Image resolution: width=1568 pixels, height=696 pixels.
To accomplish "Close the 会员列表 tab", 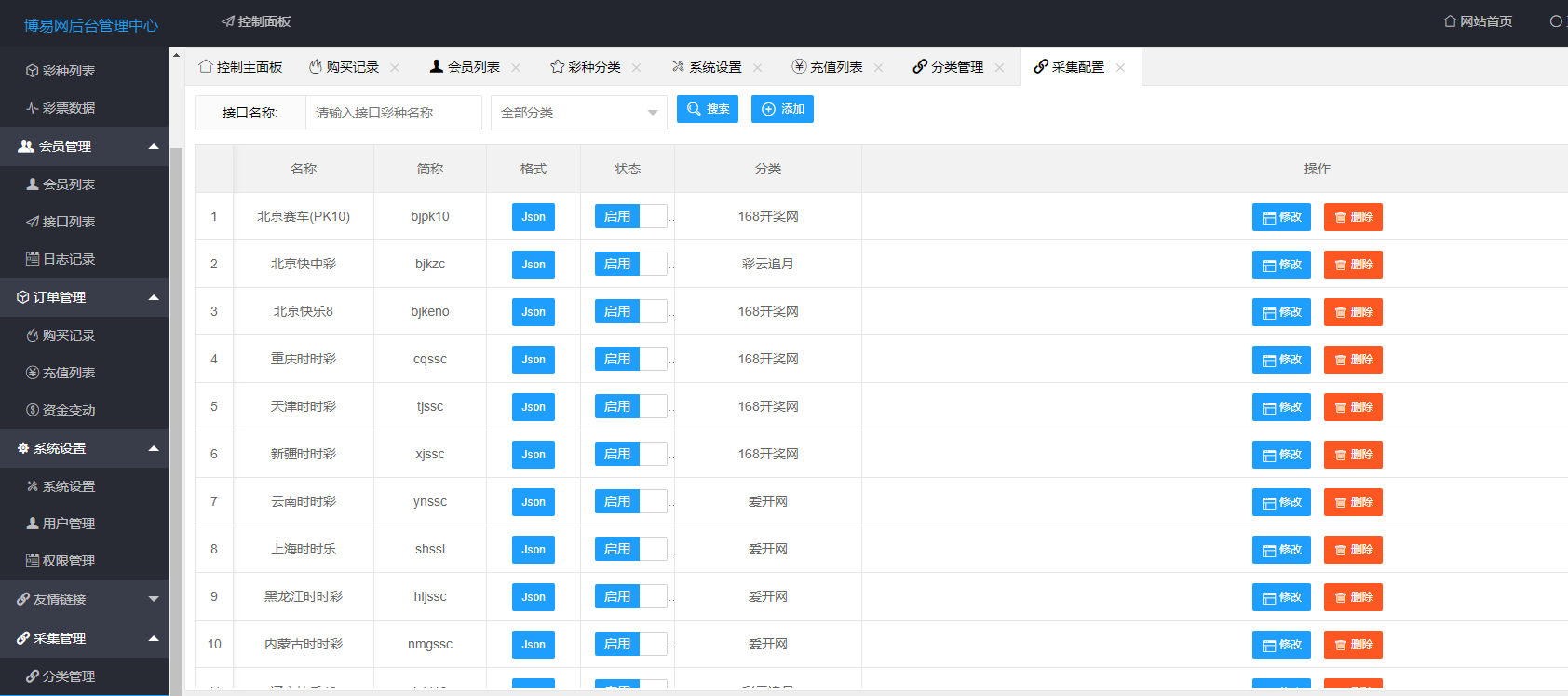I will [516, 68].
